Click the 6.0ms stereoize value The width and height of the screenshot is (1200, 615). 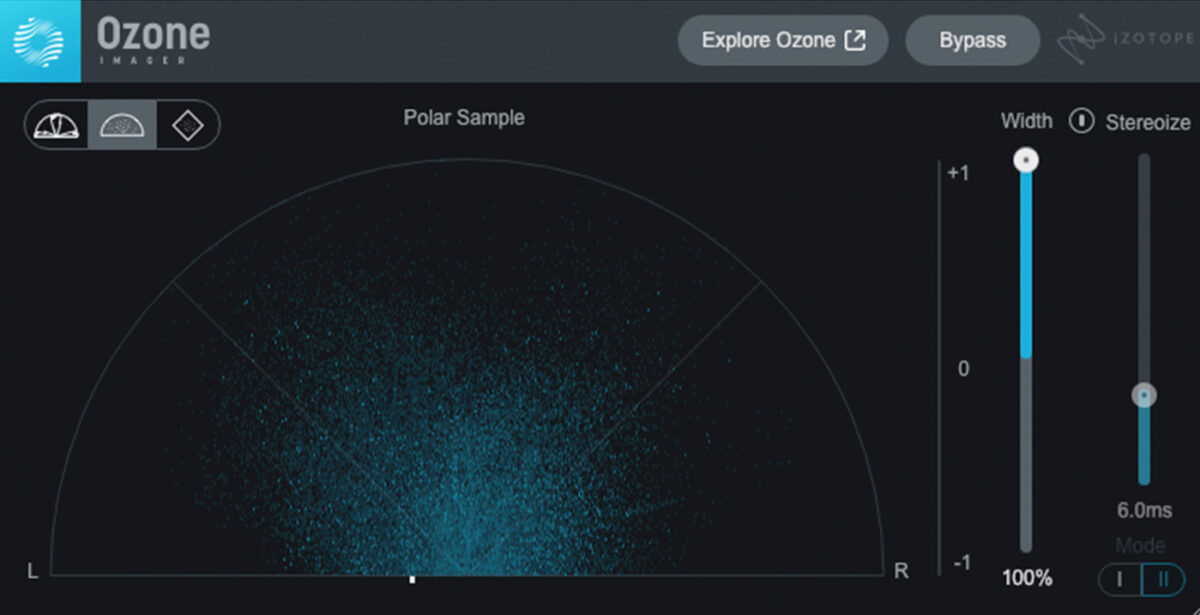tap(1144, 511)
